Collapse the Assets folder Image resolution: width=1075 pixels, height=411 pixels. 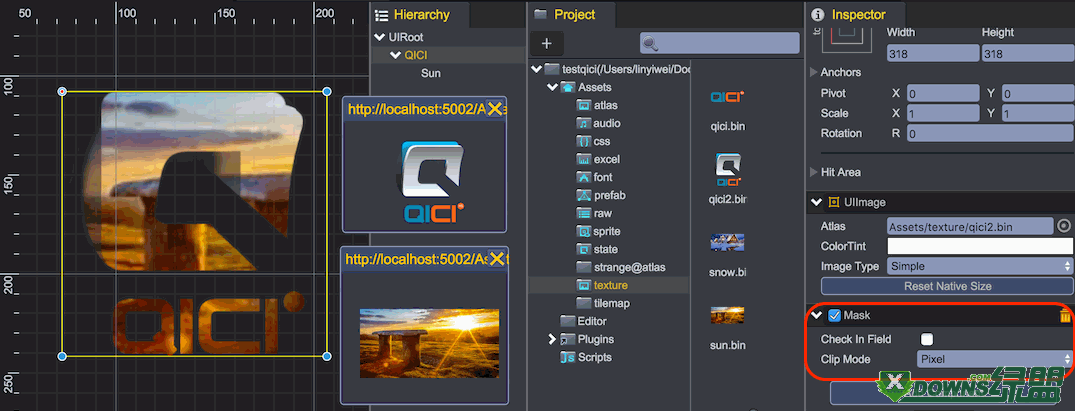point(552,87)
